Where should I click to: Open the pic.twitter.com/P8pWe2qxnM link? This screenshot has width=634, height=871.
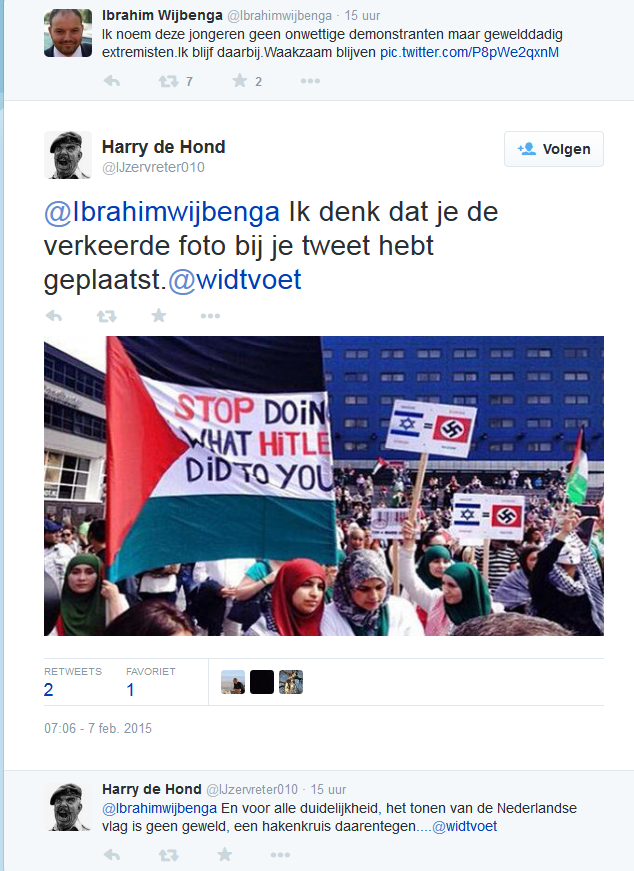click(x=470, y=53)
